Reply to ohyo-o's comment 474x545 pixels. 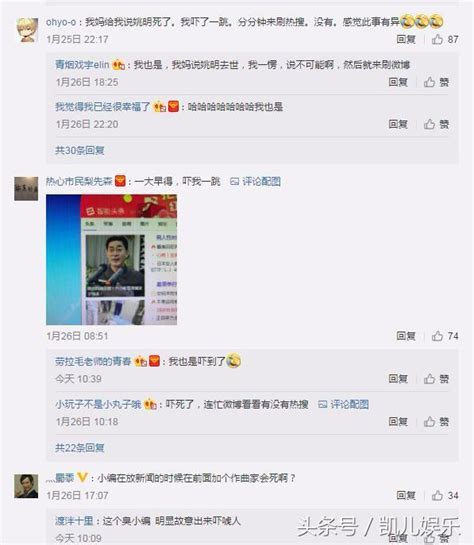point(406,40)
